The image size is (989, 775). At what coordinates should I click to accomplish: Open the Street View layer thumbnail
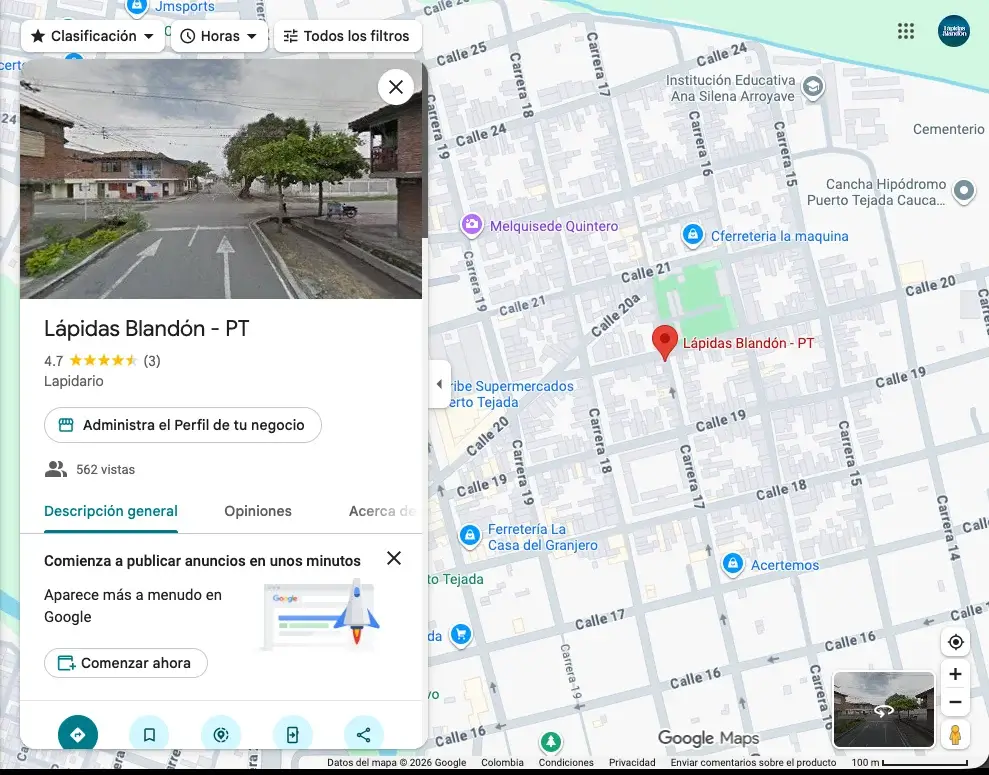click(884, 710)
